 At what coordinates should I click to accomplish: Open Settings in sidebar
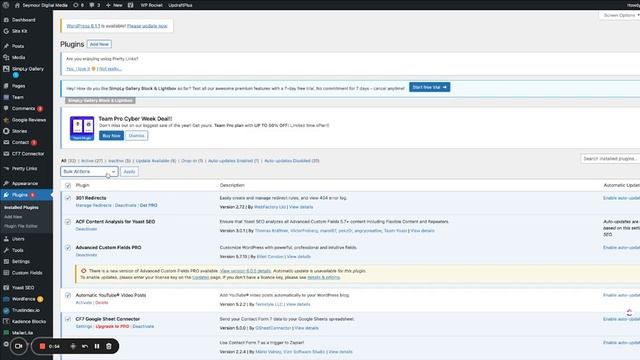20,262
